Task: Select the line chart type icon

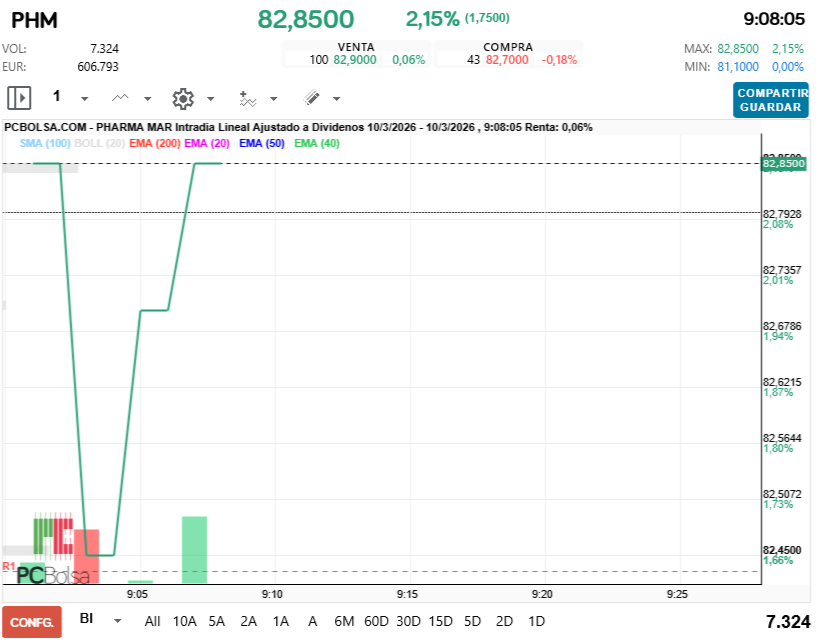Action: pyautogui.click(x=119, y=97)
